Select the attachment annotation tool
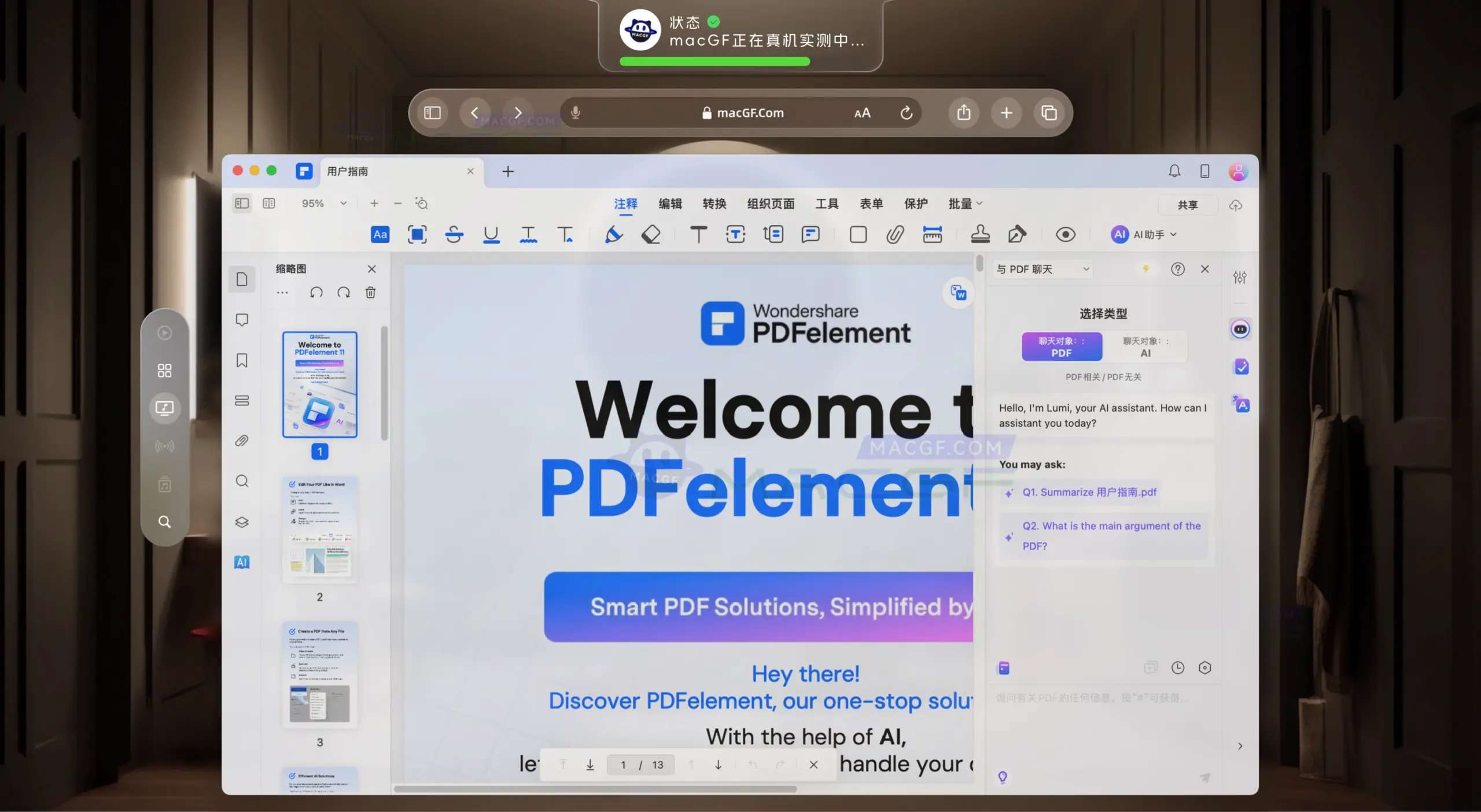Image resolution: width=1481 pixels, height=812 pixels. click(x=894, y=234)
